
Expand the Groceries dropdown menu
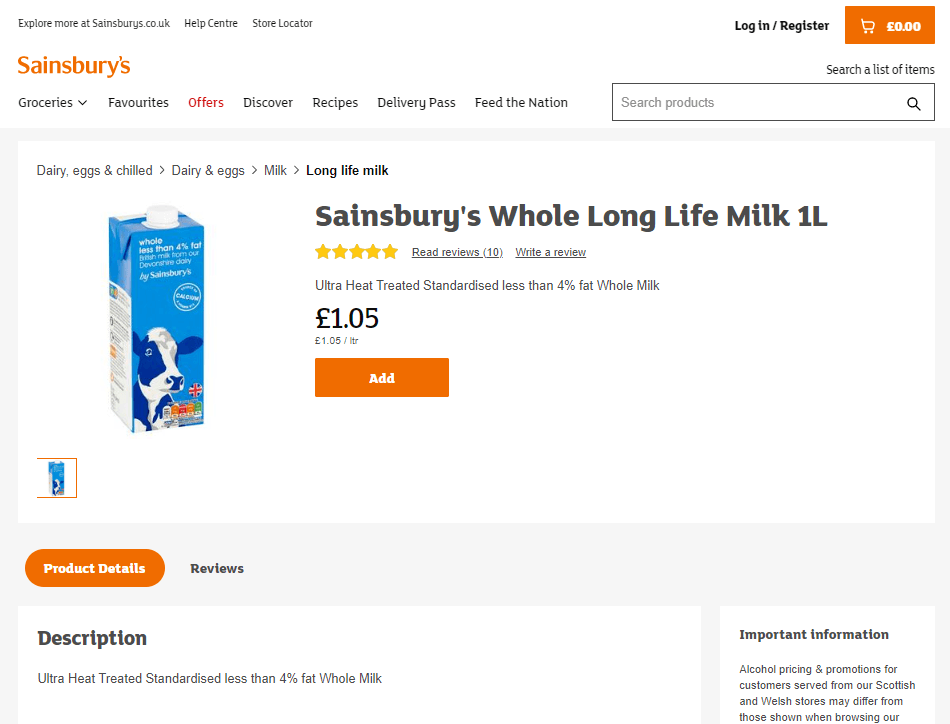coord(53,102)
